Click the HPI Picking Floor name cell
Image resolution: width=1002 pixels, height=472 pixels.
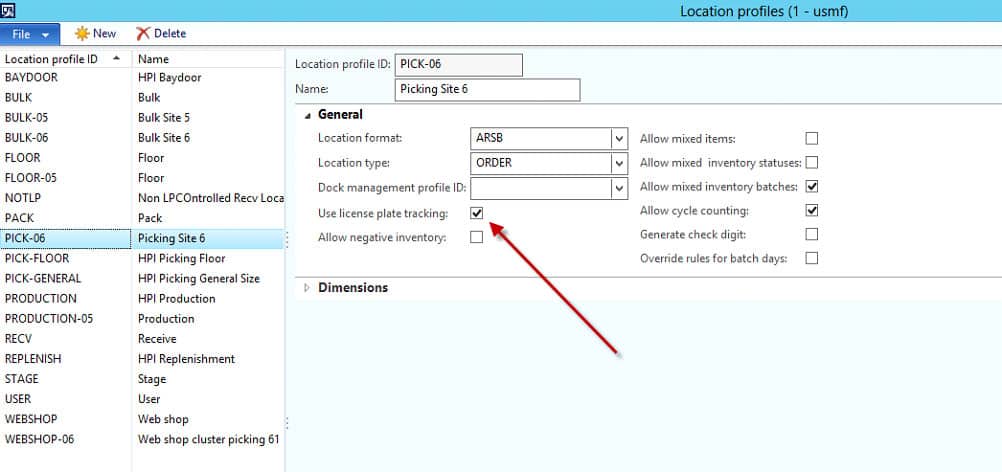click(208, 258)
